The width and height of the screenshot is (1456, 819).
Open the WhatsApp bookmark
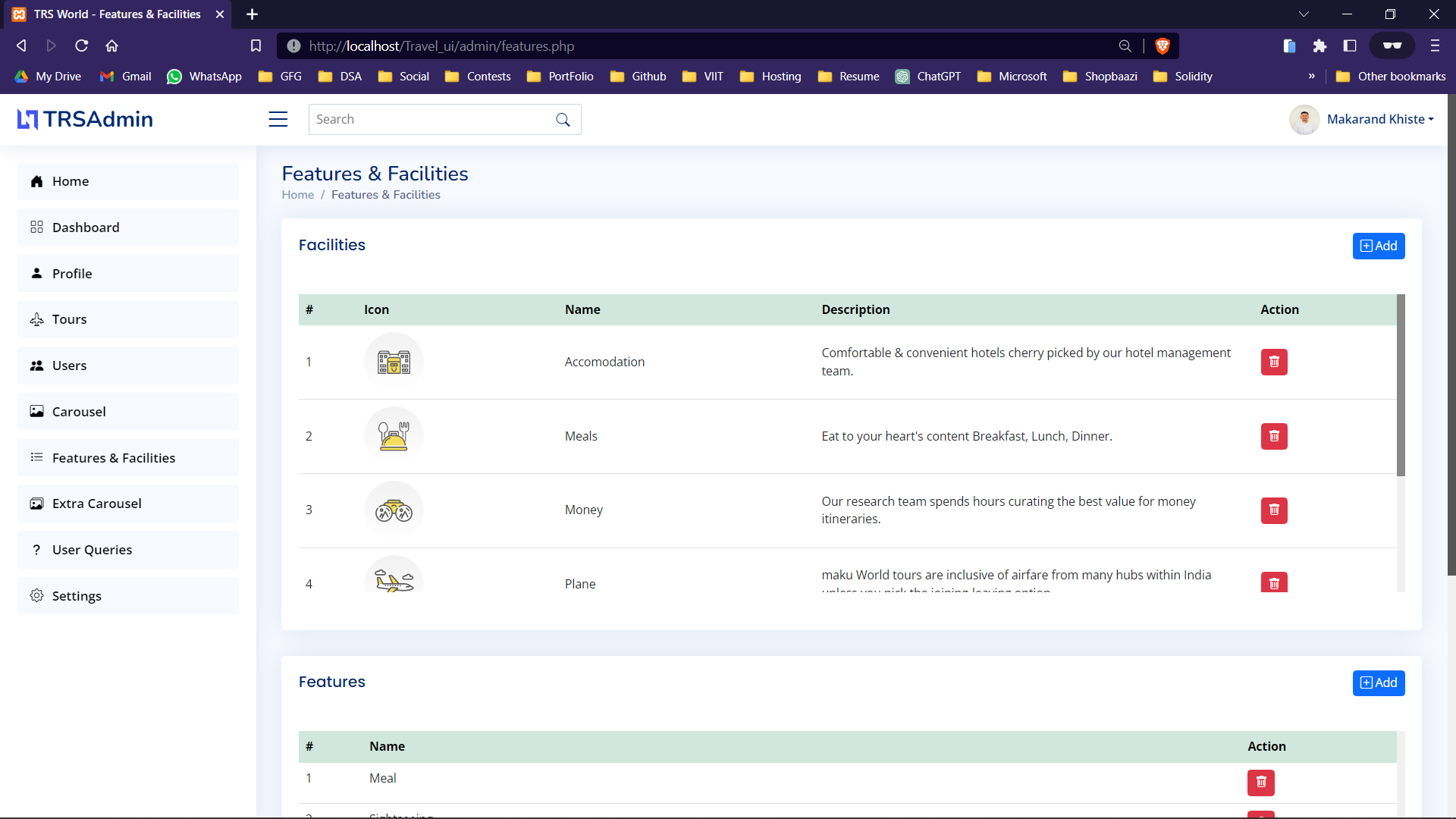coord(204,77)
